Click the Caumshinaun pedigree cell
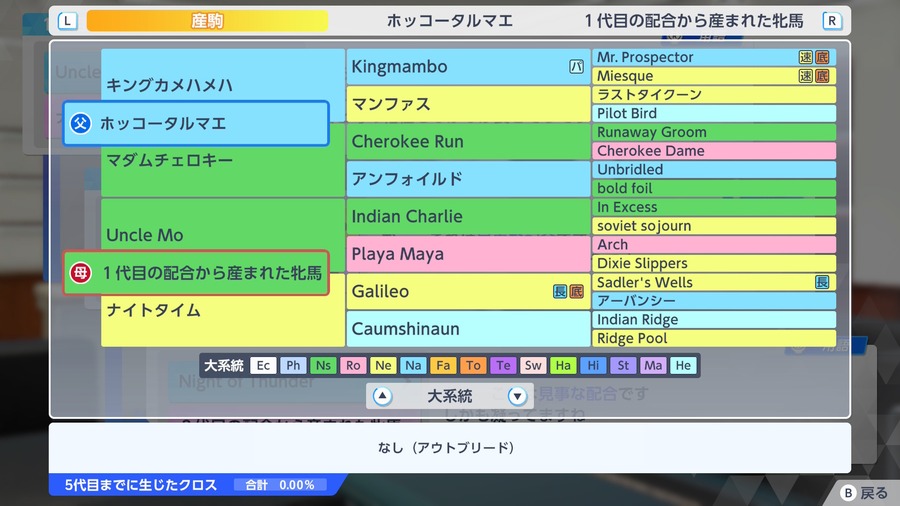Screen dimensions: 900x506 pyautogui.click(x=468, y=329)
